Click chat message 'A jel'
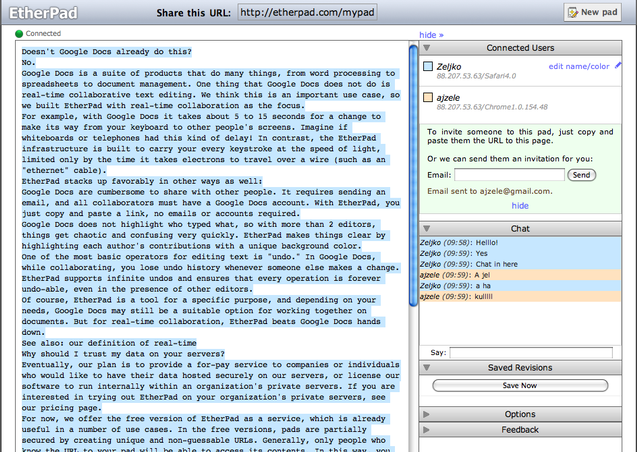637x452 pixels. (482, 275)
